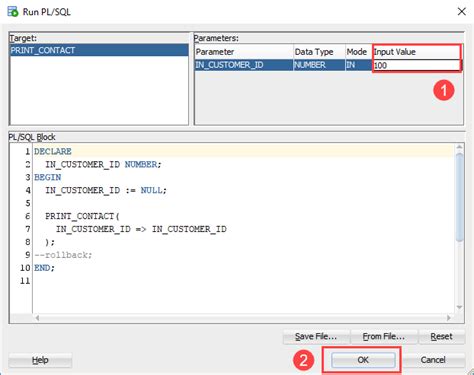Close the Run PL/SQL dialog
Image resolution: width=474 pixels, height=375 pixels.
click(462, 12)
